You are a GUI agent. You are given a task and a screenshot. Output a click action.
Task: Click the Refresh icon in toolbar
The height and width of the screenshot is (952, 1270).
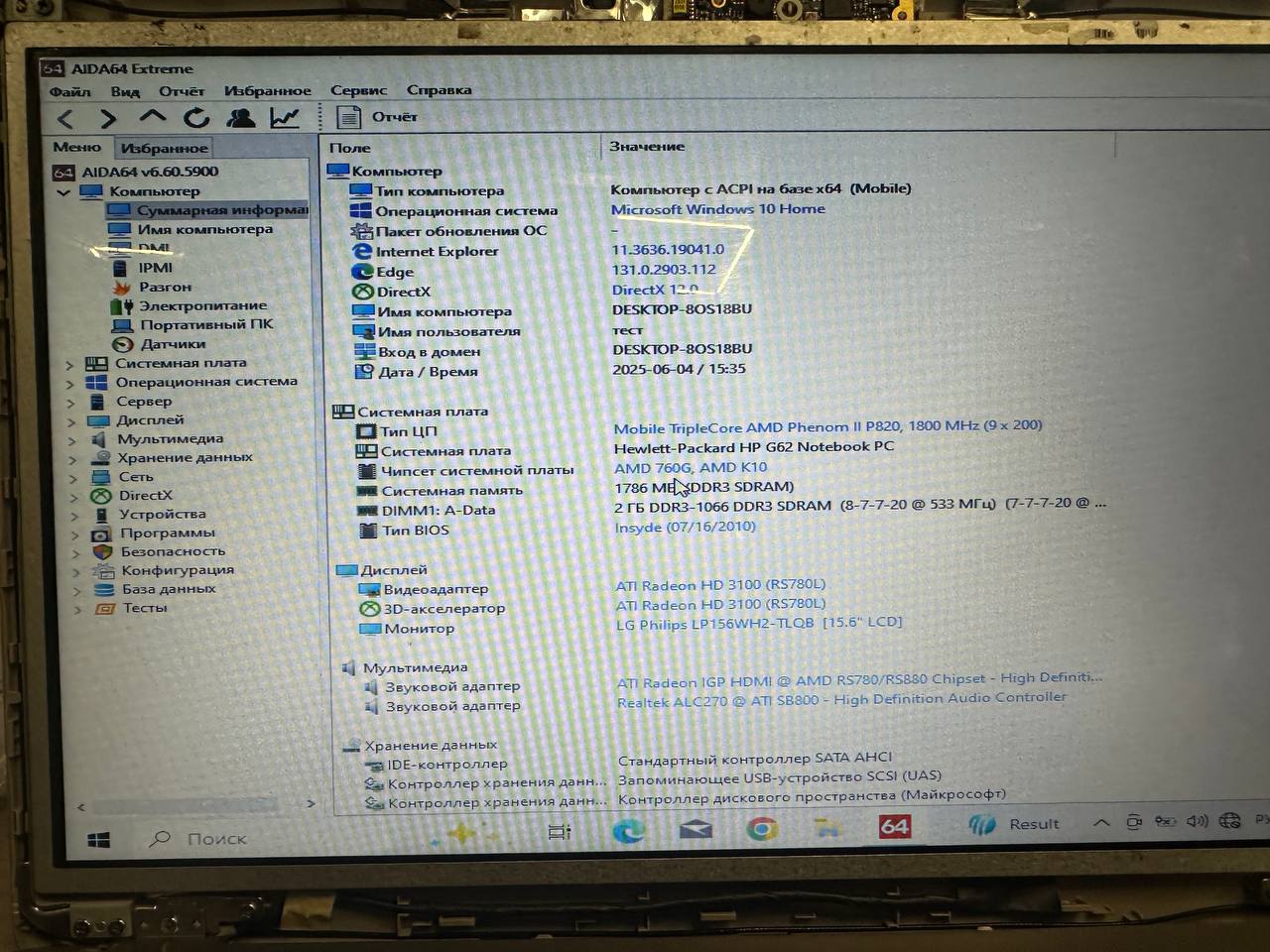[x=196, y=118]
